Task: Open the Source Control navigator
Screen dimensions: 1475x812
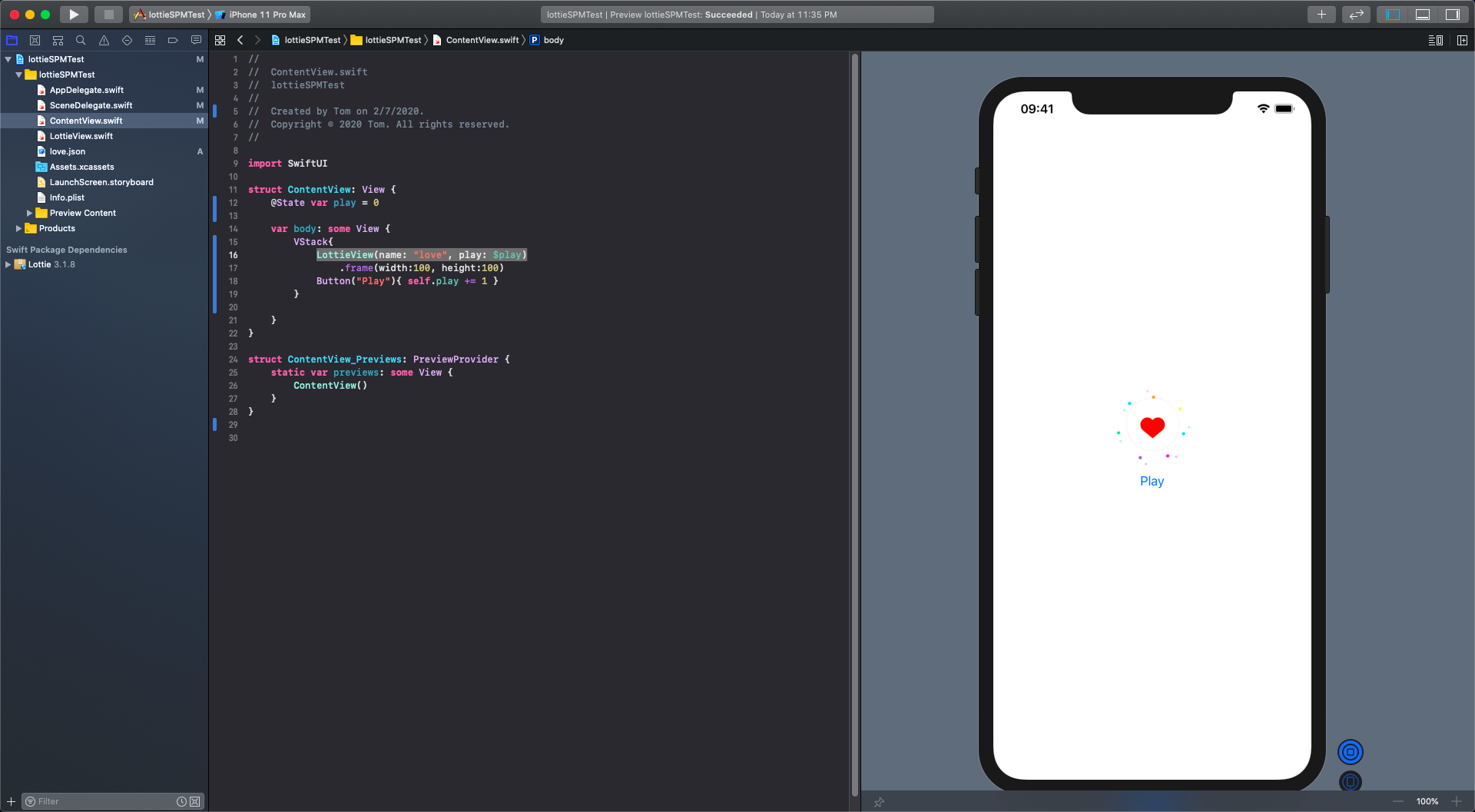Action: pos(35,40)
